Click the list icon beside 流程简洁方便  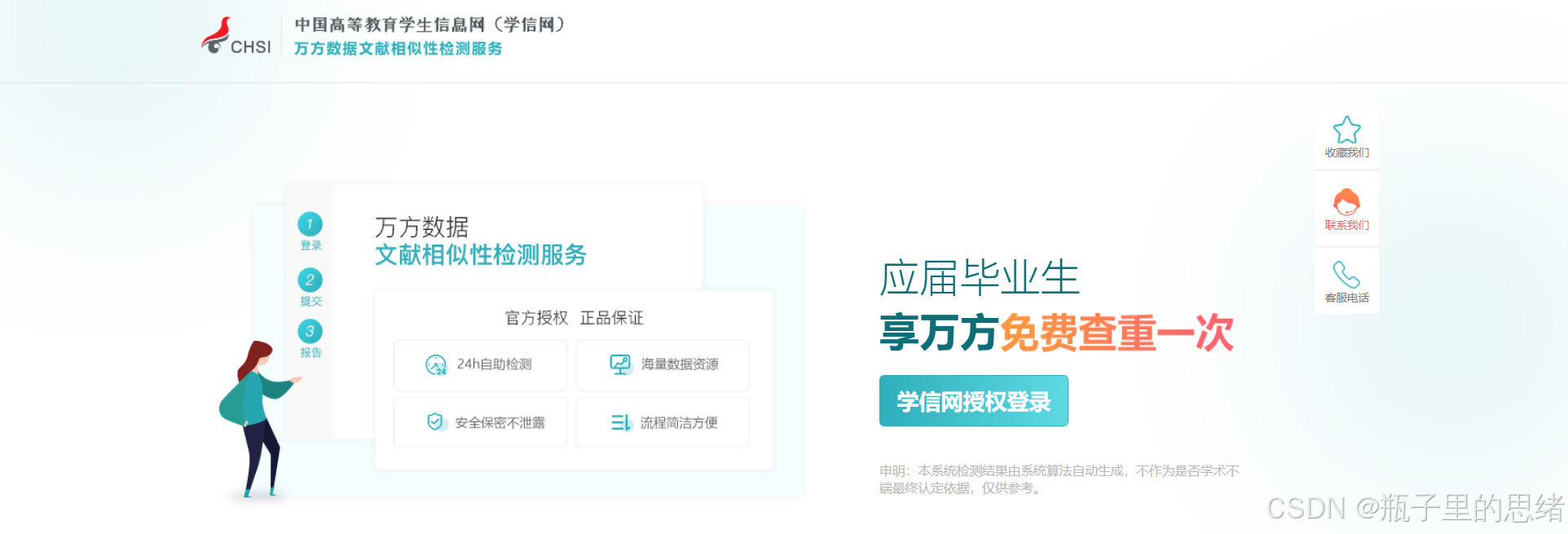(x=621, y=422)
